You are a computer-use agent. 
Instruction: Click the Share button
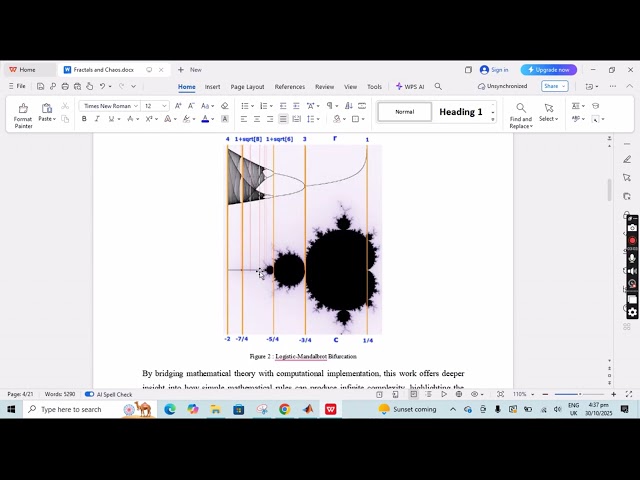pos(554,86)
